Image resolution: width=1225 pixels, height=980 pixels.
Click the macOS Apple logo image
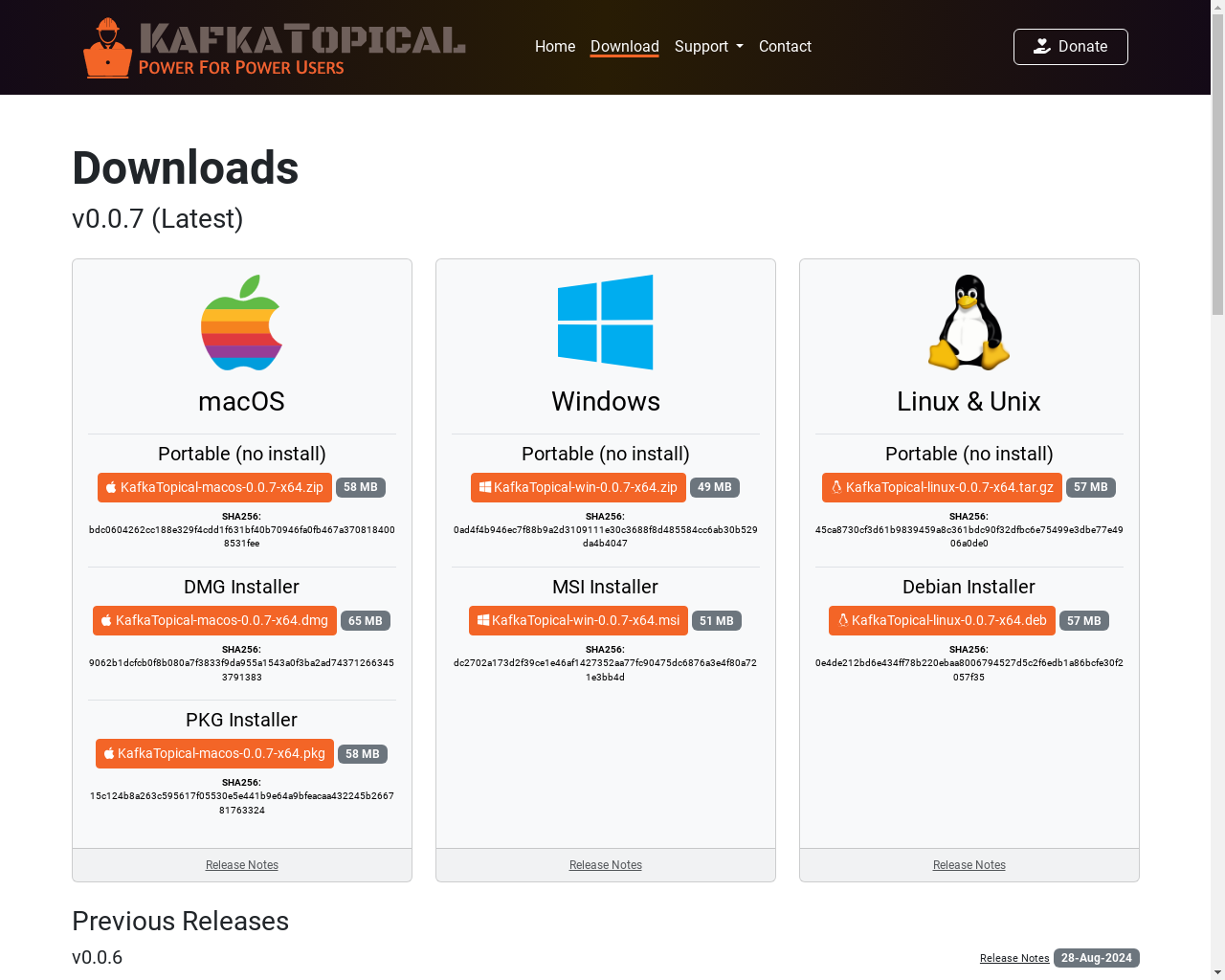[x=242, y=323]
